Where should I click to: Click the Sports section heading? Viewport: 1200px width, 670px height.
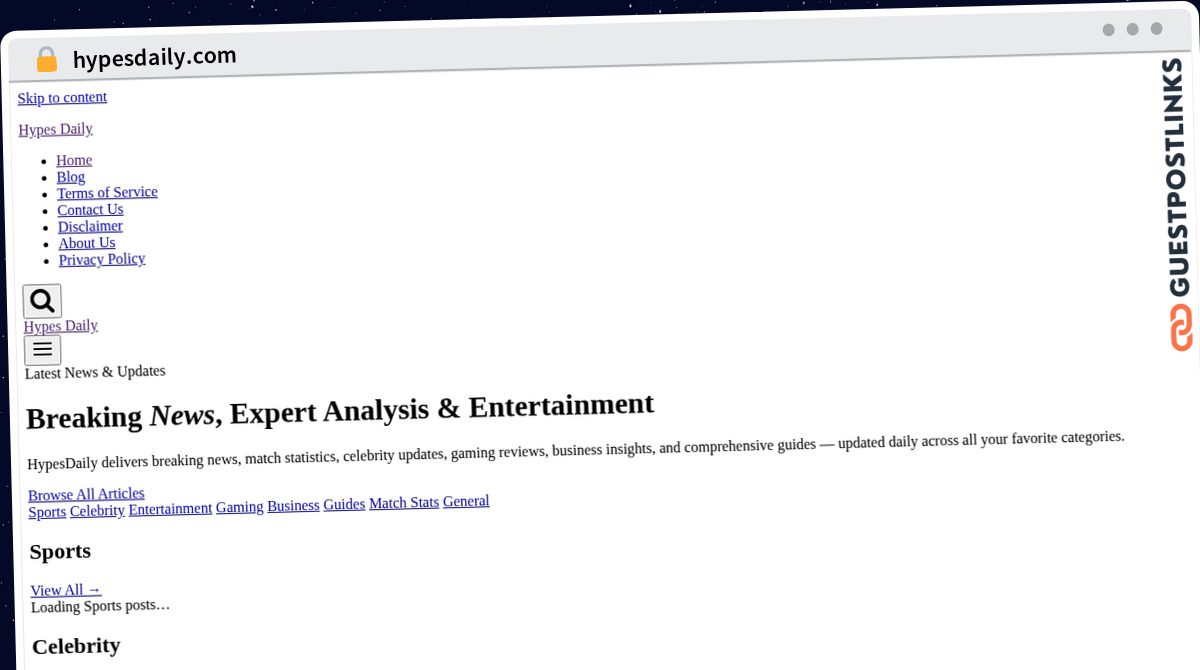click(x=60, y=551)
